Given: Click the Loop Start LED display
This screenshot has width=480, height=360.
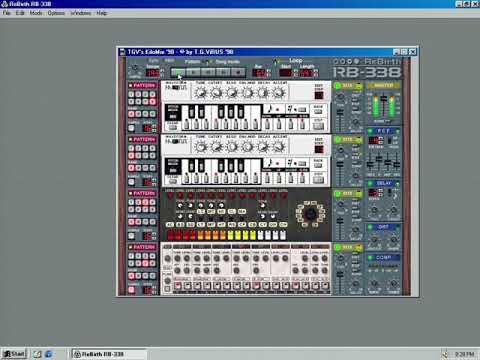Looking at the screenshot, I should coord(286,73).
